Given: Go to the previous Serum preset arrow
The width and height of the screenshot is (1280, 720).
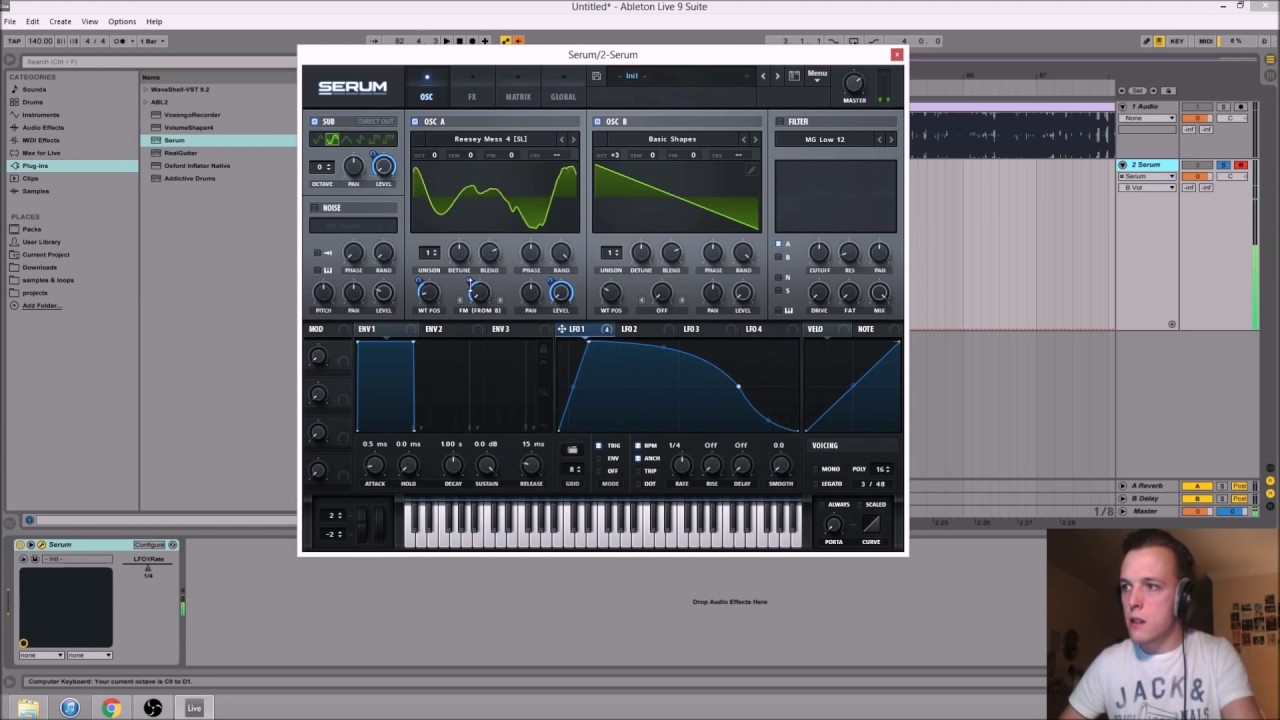Looking at the screenshot, I should 763,76.
